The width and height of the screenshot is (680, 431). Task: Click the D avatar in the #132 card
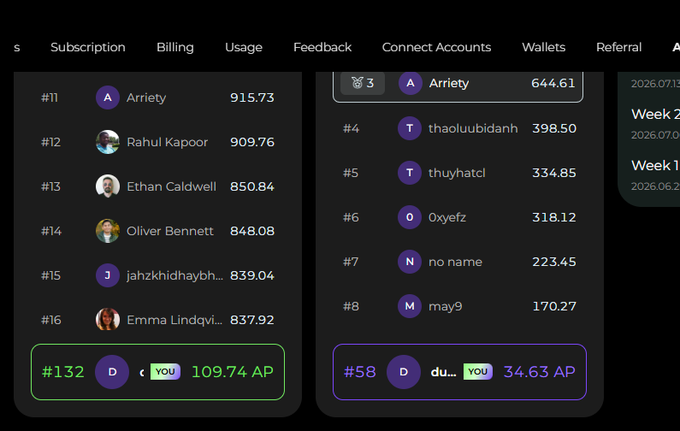coord(112,372)
